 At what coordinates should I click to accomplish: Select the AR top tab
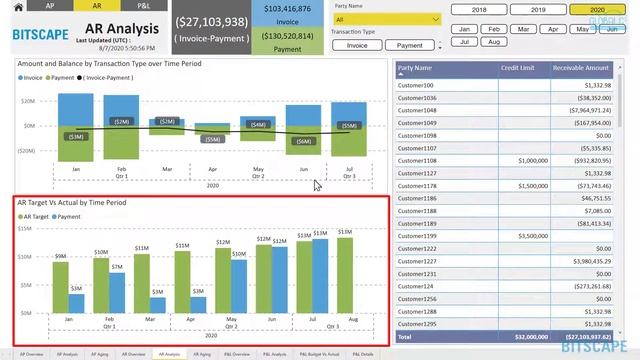97,6
